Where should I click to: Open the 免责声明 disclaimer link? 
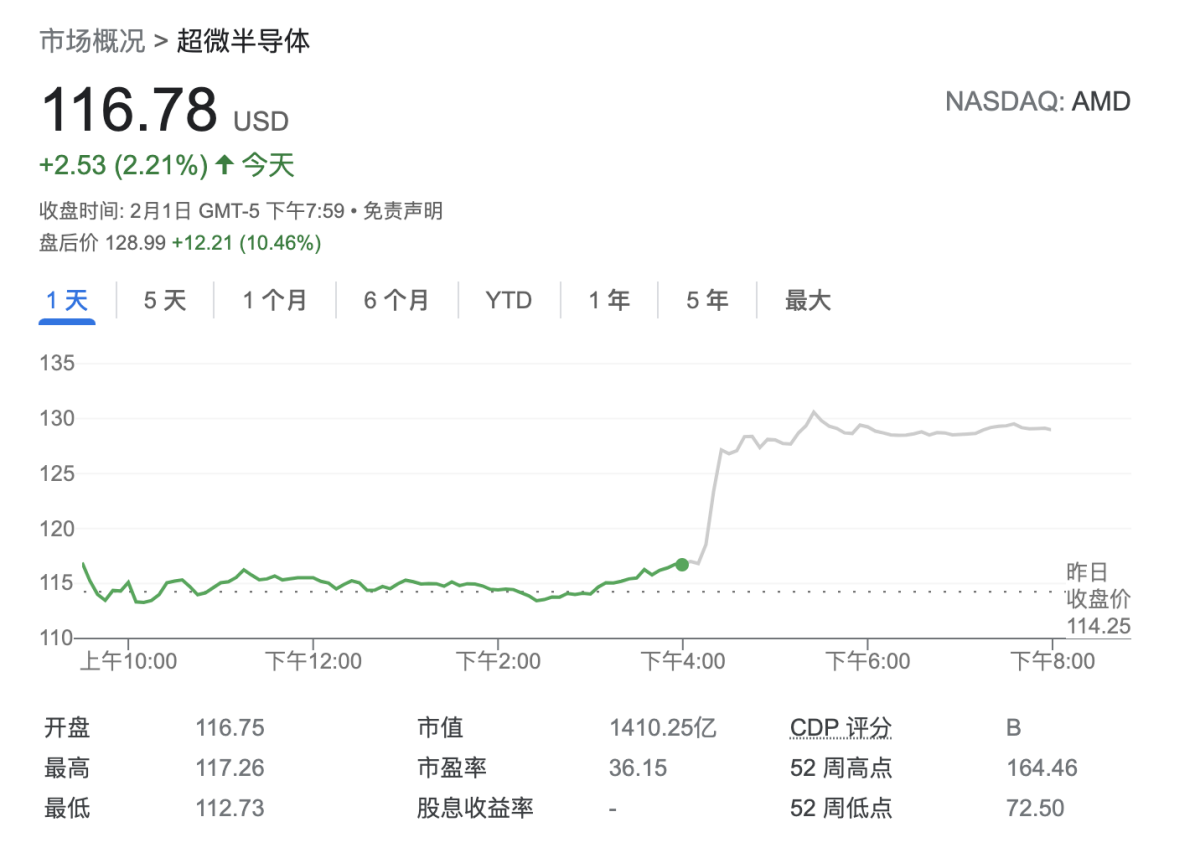click(x=402, y=211)
